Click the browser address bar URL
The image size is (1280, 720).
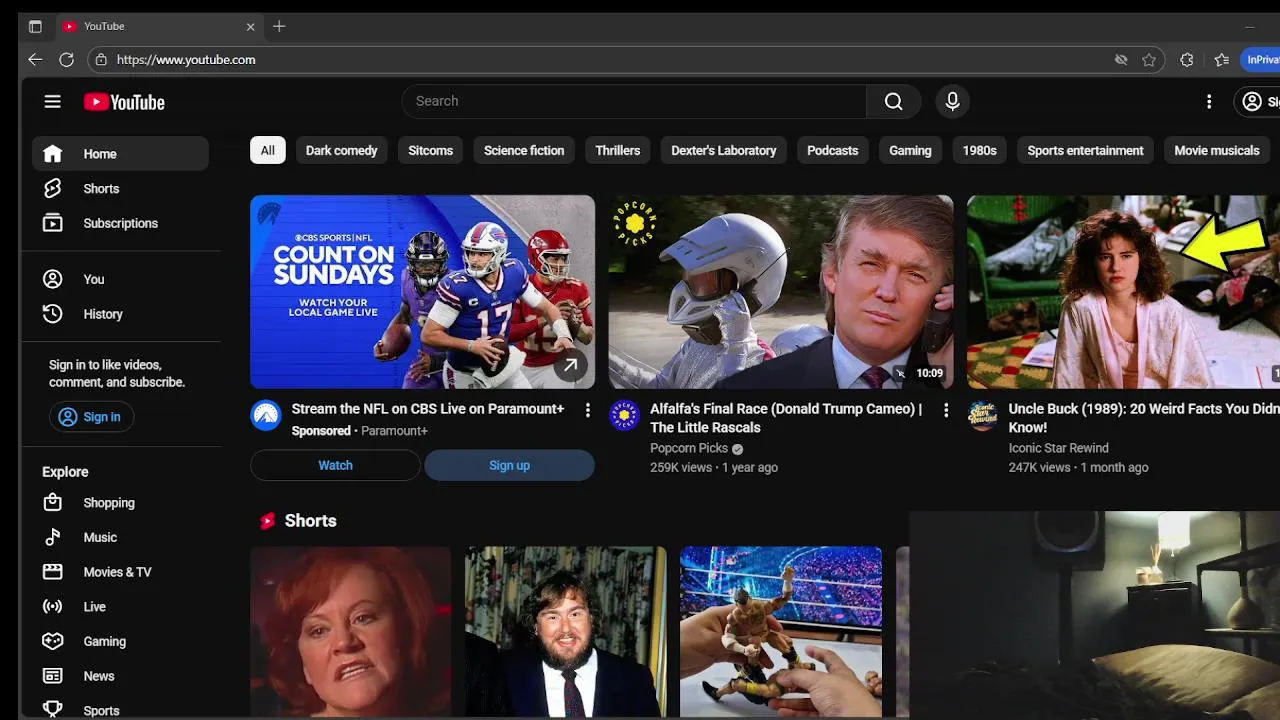click(x=186, y=60)
